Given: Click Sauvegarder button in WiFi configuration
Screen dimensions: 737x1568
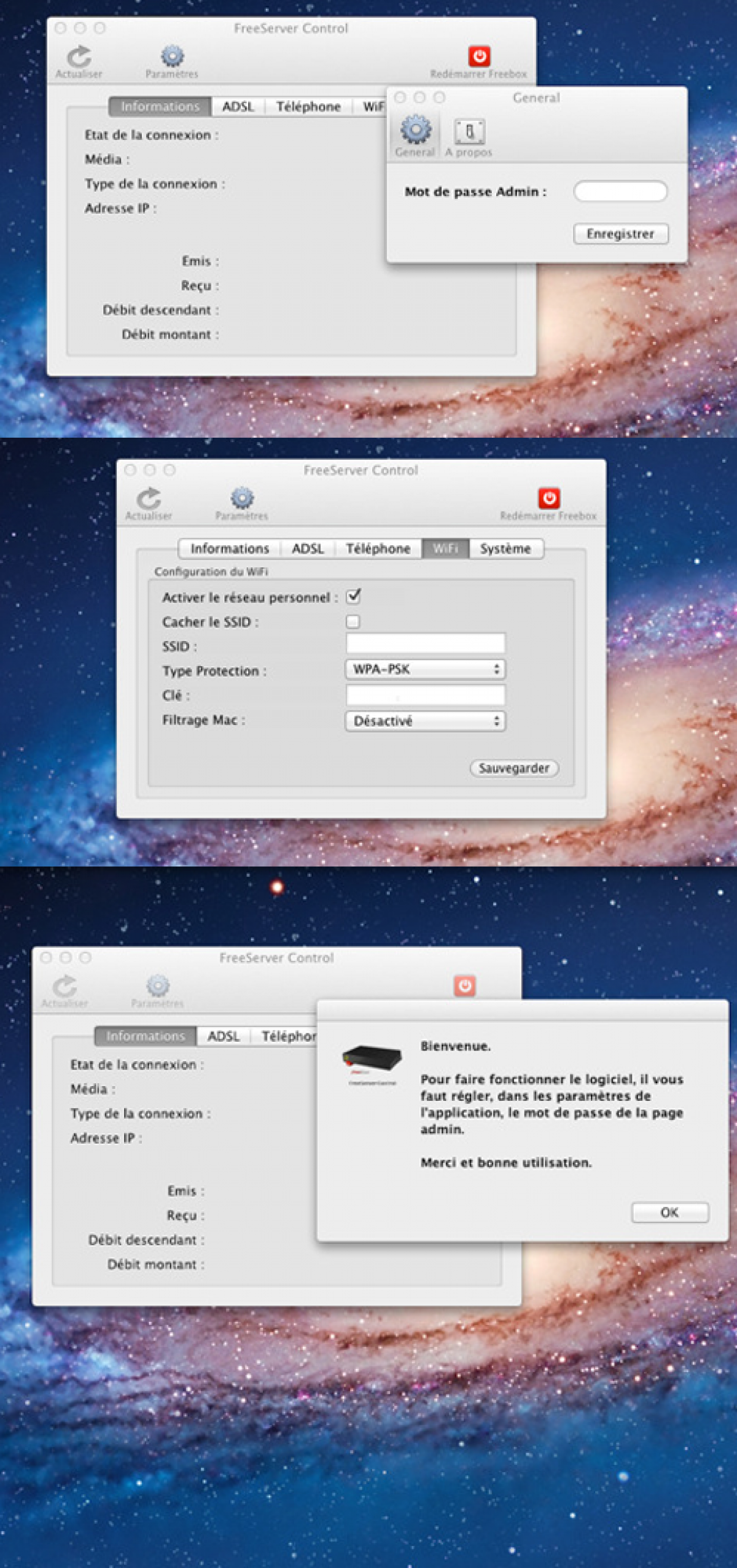Looking at the screenshot, I should 514,768.
